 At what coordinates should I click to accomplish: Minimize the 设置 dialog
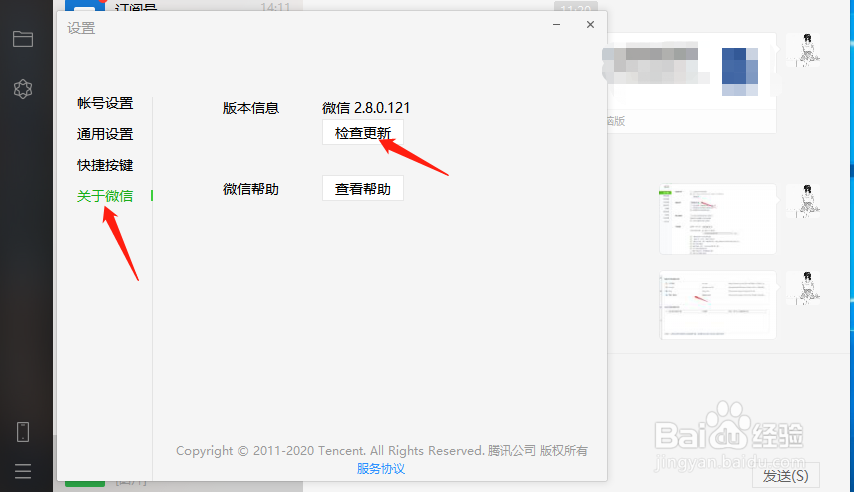[557, 25]
